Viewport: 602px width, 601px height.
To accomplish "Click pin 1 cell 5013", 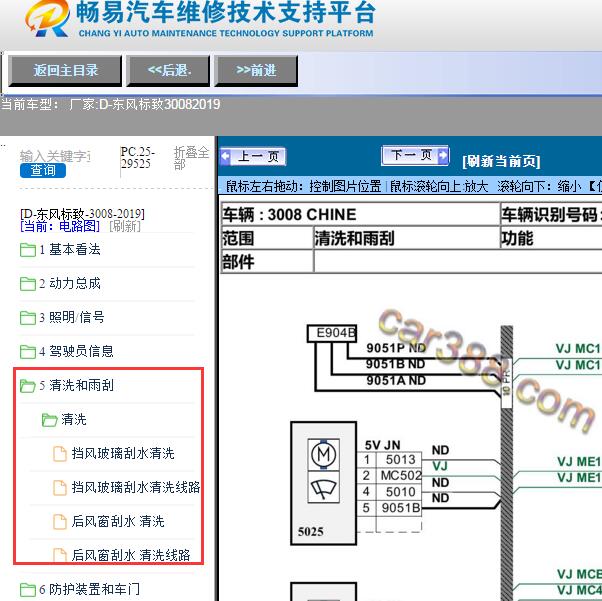I will tap(400, 459).
